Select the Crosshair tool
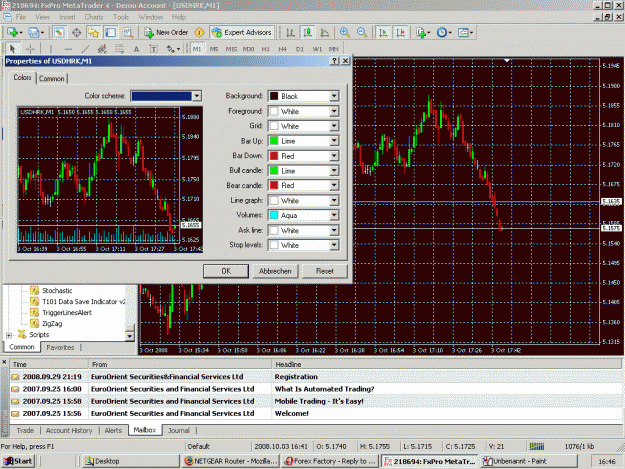This screenshot has height=469, width=625. (30, 49)
